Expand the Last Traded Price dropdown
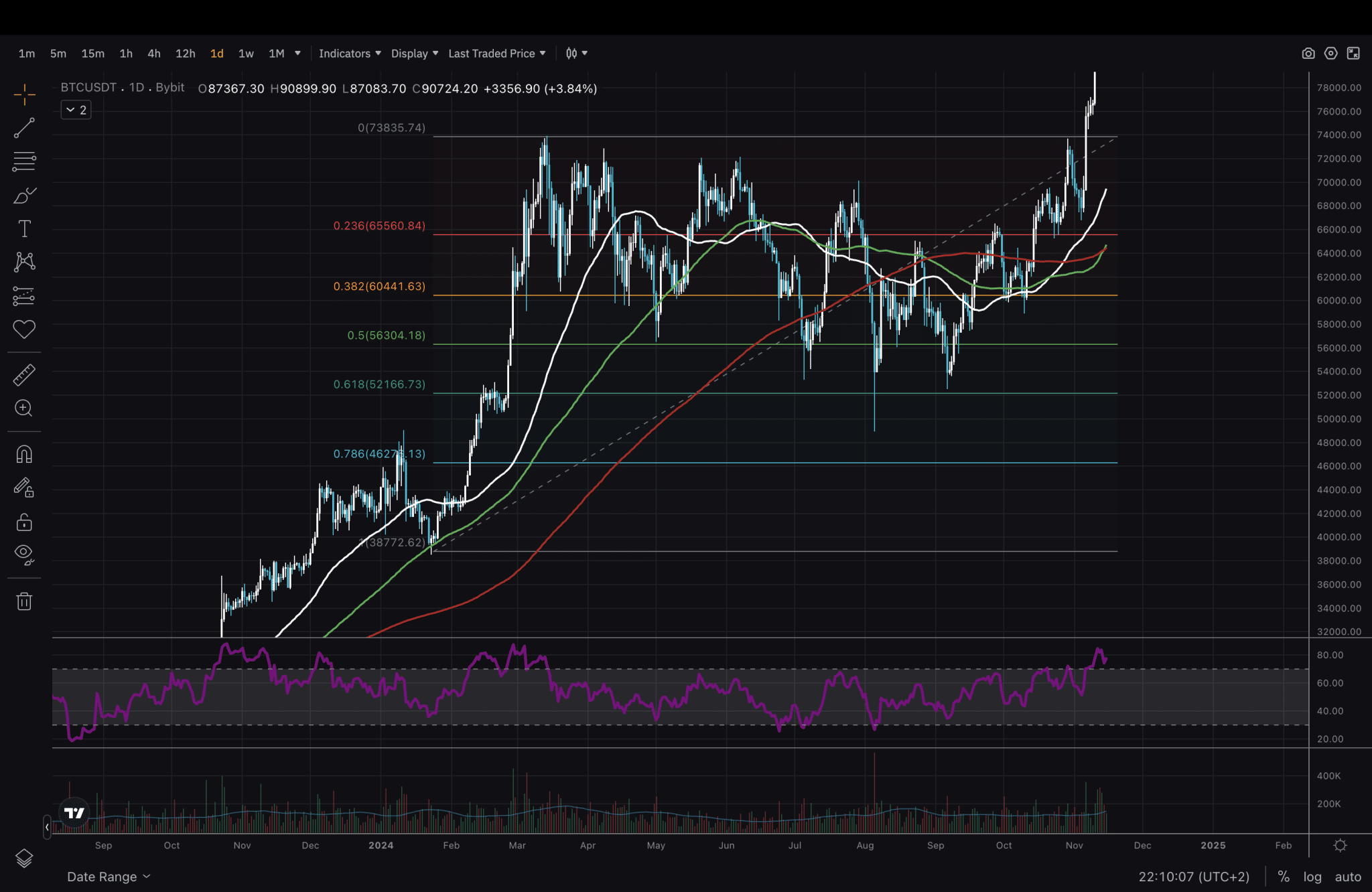 point(496,54)
